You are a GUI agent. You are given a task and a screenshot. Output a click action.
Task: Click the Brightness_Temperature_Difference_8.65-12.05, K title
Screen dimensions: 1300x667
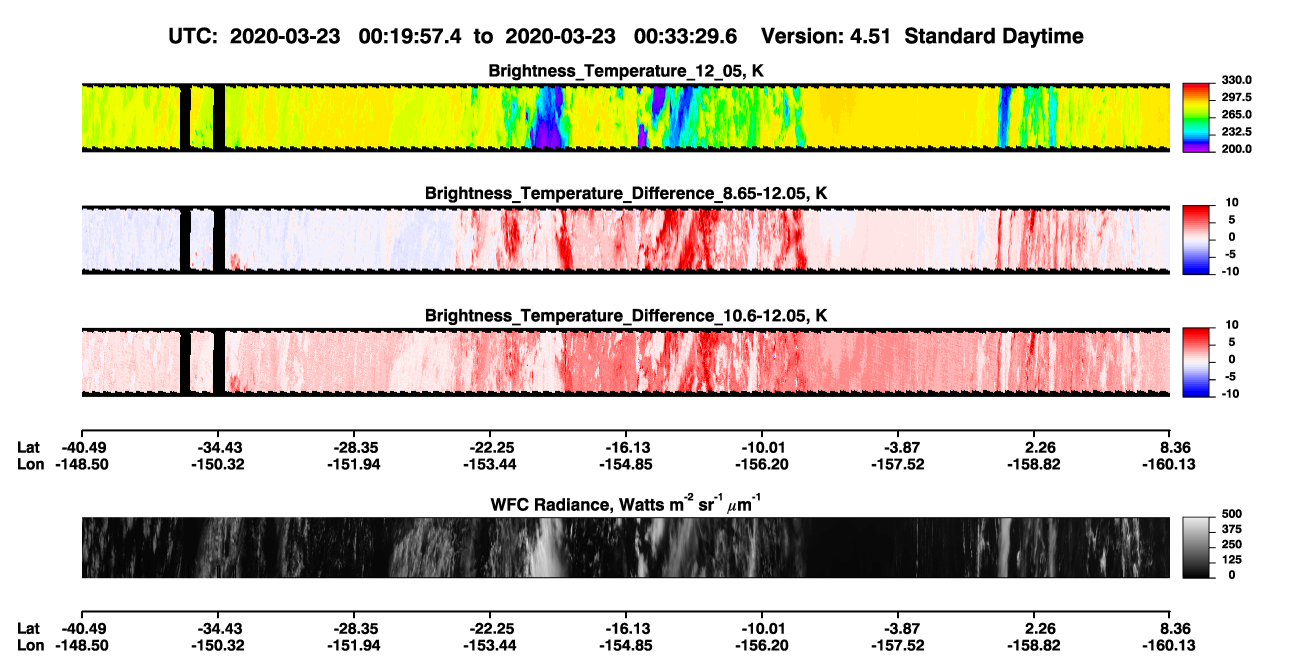point(625,193)
